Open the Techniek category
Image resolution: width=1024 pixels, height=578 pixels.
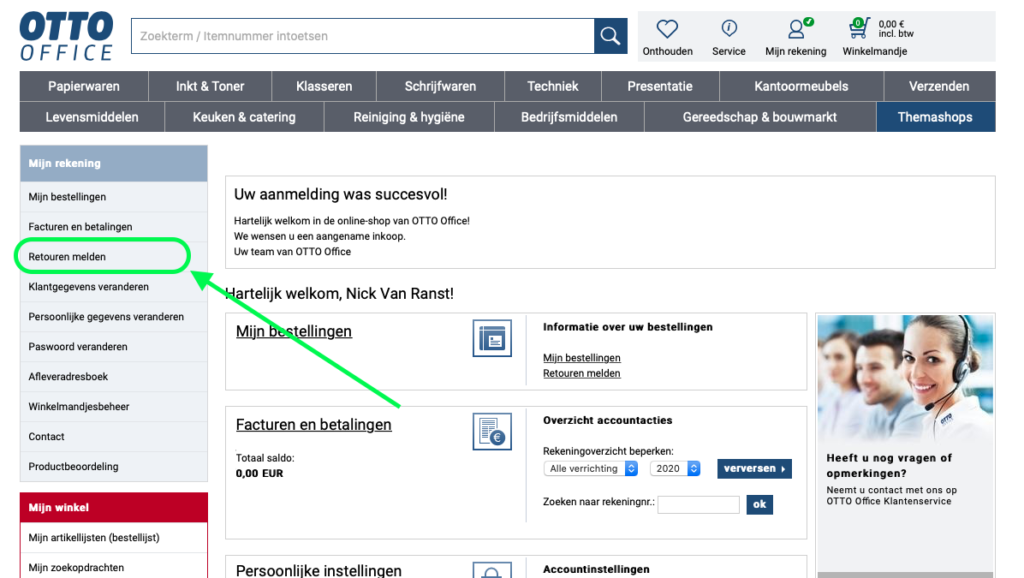[x=552, y=86]
